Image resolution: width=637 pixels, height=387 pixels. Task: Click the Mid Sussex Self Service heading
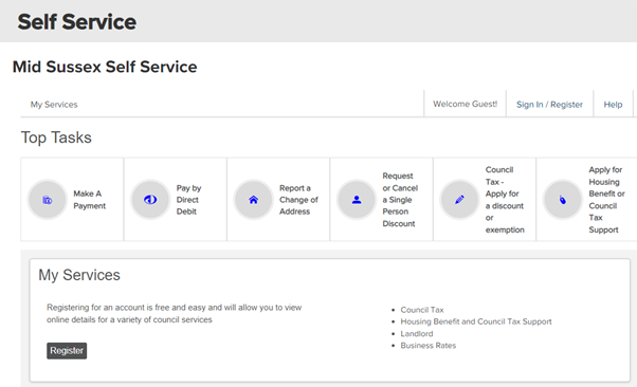105,67
